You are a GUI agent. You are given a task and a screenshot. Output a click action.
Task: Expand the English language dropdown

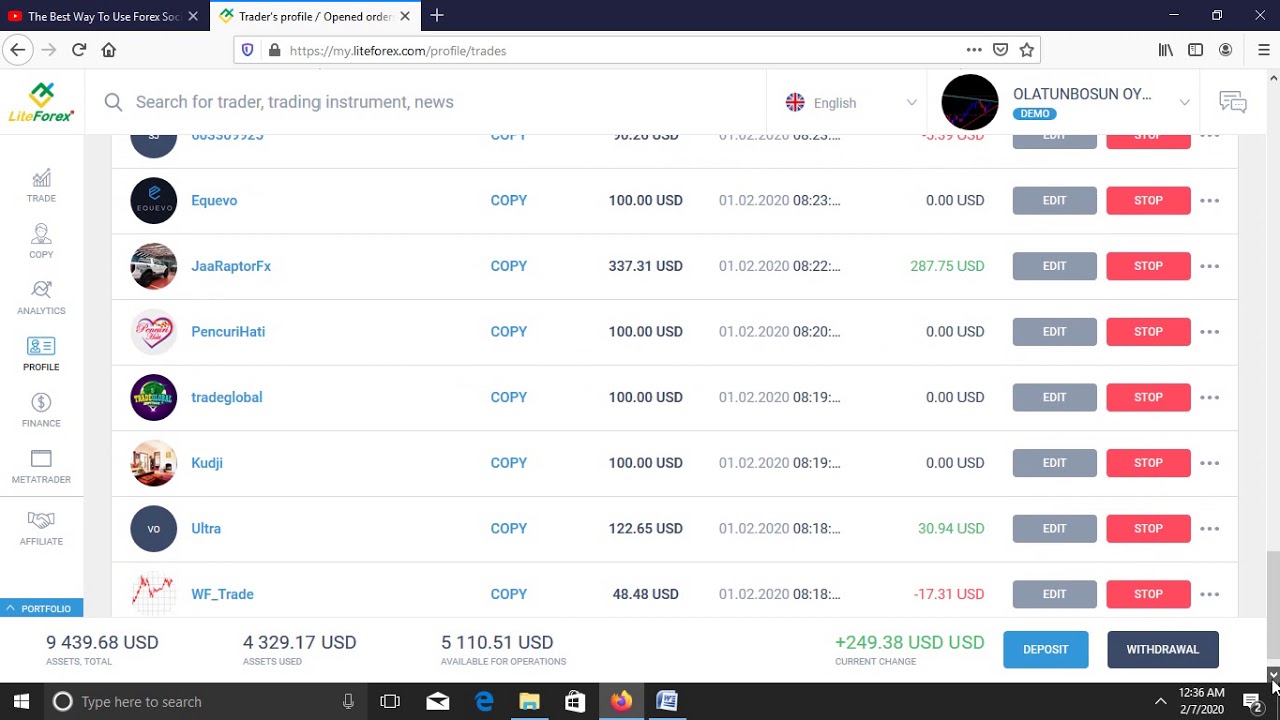tap(851, 102)
